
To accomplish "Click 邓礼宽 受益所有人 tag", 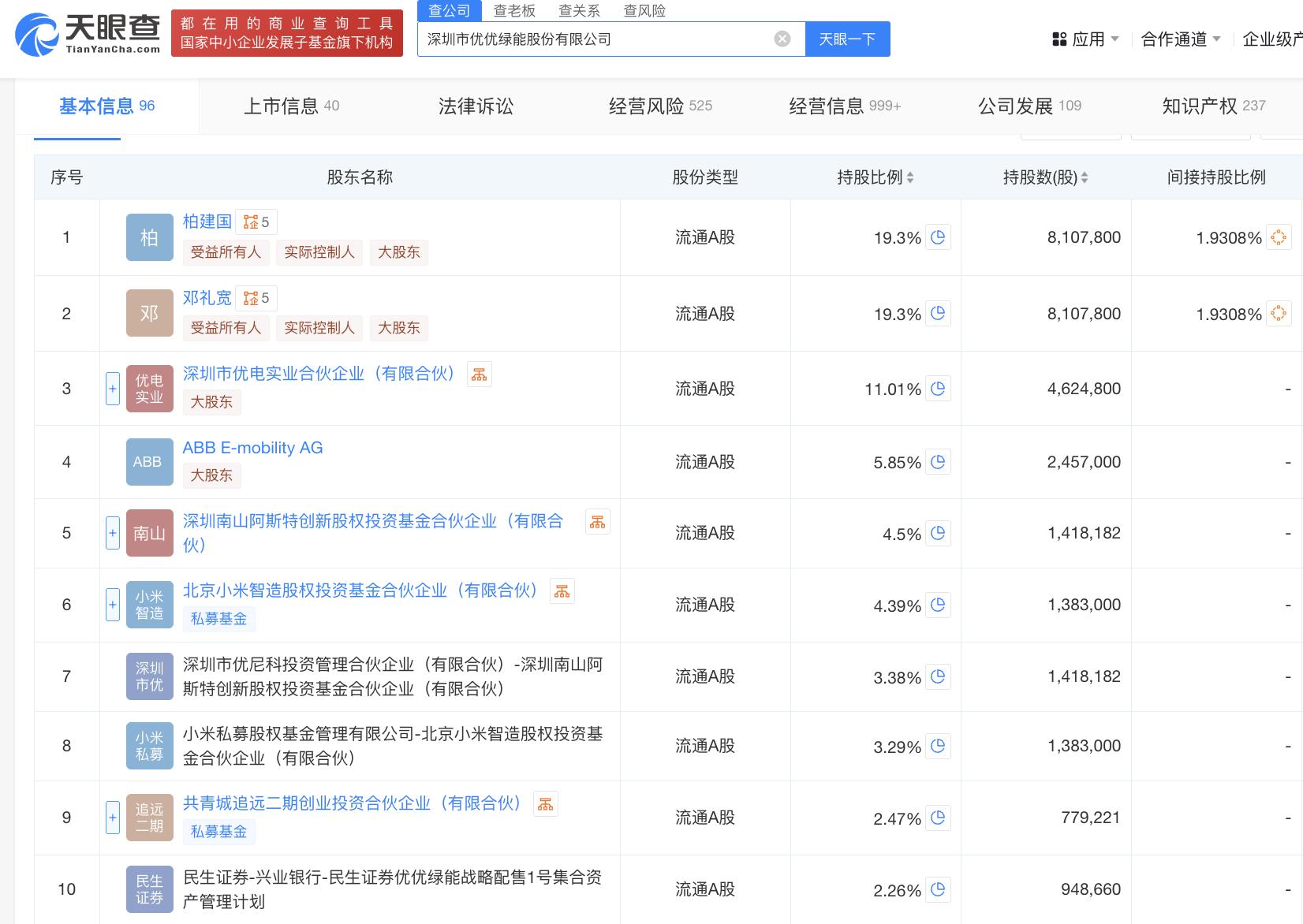I will pyautogui.click(x=226, y=328).
